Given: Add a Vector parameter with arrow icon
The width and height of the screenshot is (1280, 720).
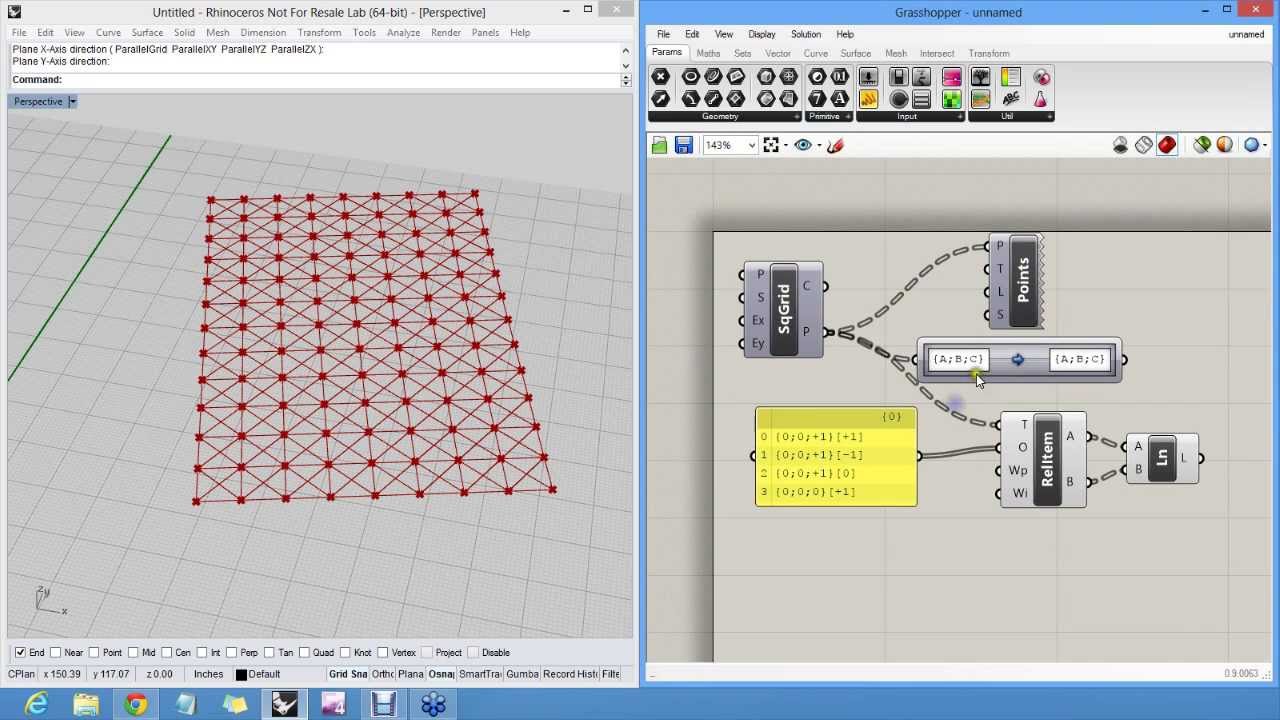Looking at the screenshot, I should point(660,99).
